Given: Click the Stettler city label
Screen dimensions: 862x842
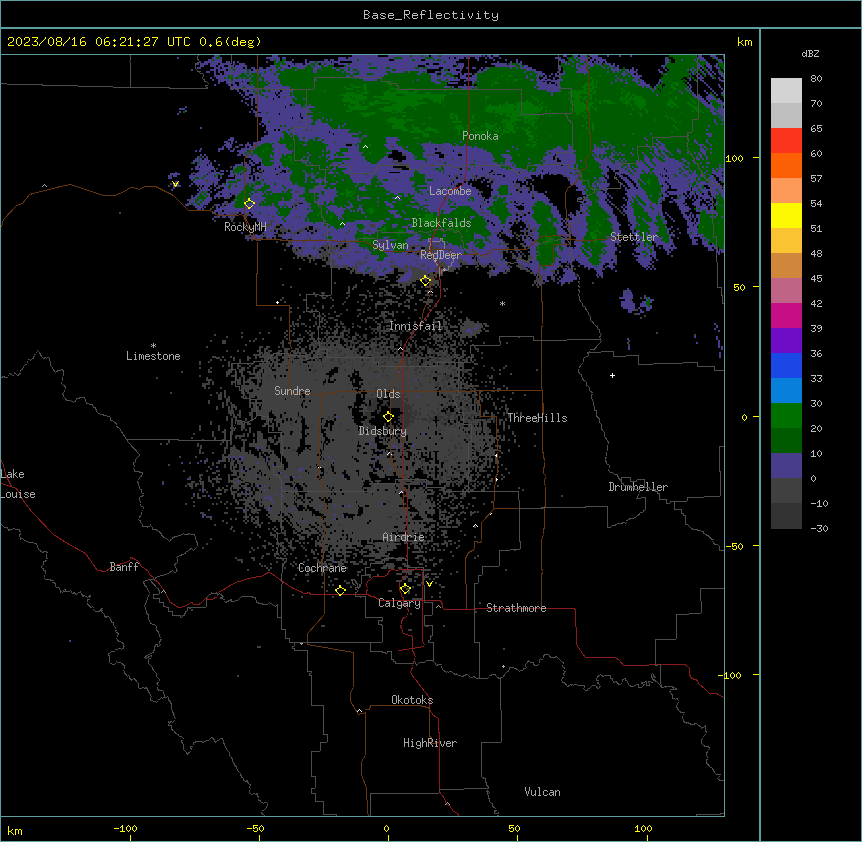Looking at the screenshot, I should pyautogui.click(x=634, y=237).
